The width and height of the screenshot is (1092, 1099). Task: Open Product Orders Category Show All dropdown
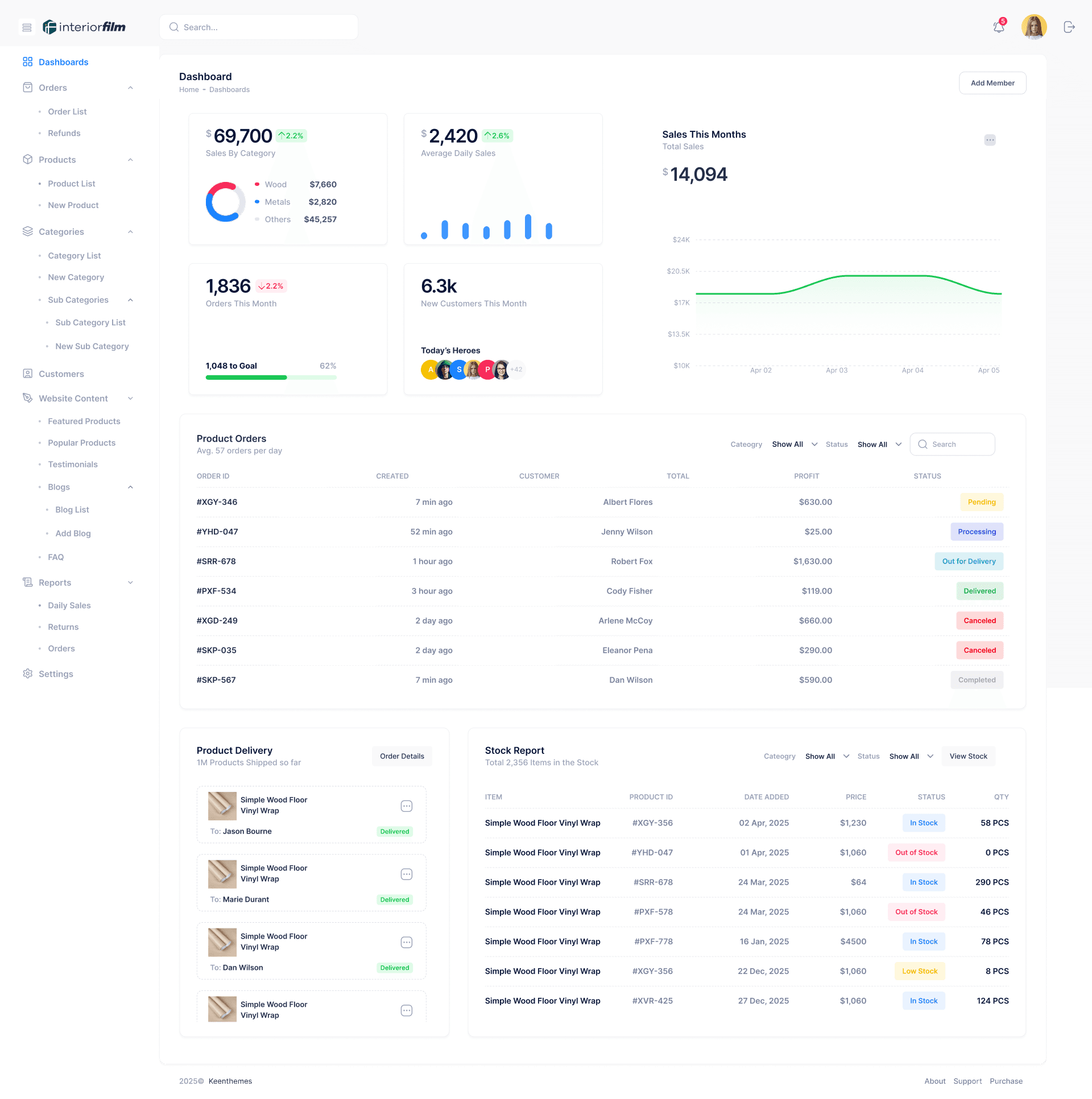[795, 444]
